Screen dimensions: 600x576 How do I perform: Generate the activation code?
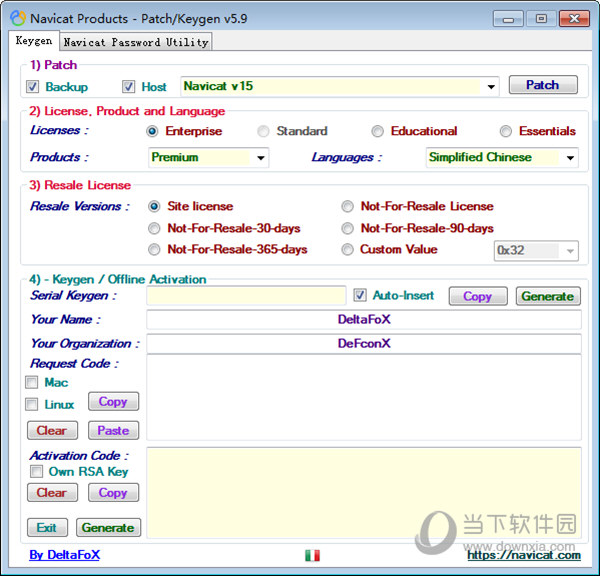(108, 528)
